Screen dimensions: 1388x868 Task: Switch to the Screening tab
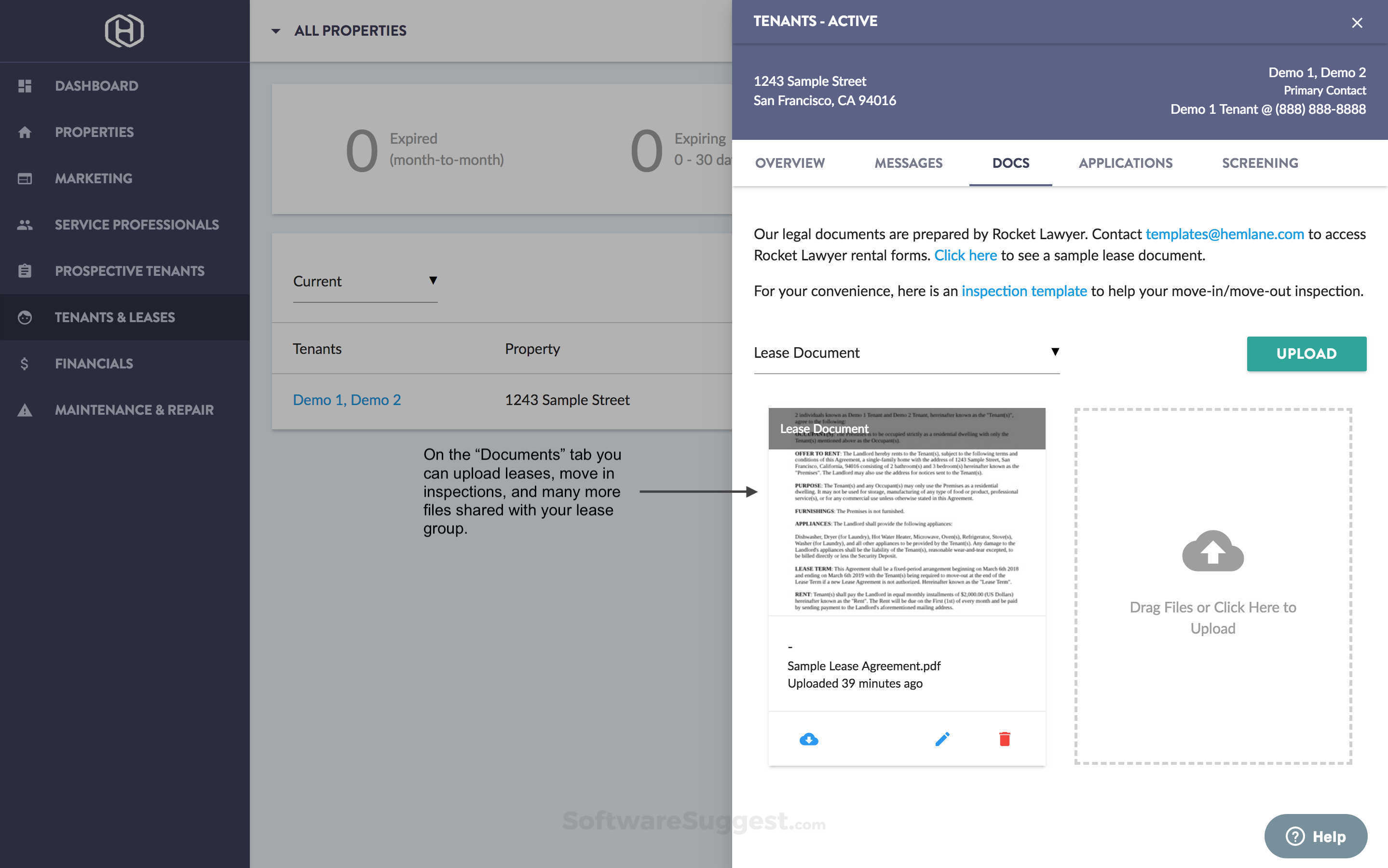[1259, 163]
